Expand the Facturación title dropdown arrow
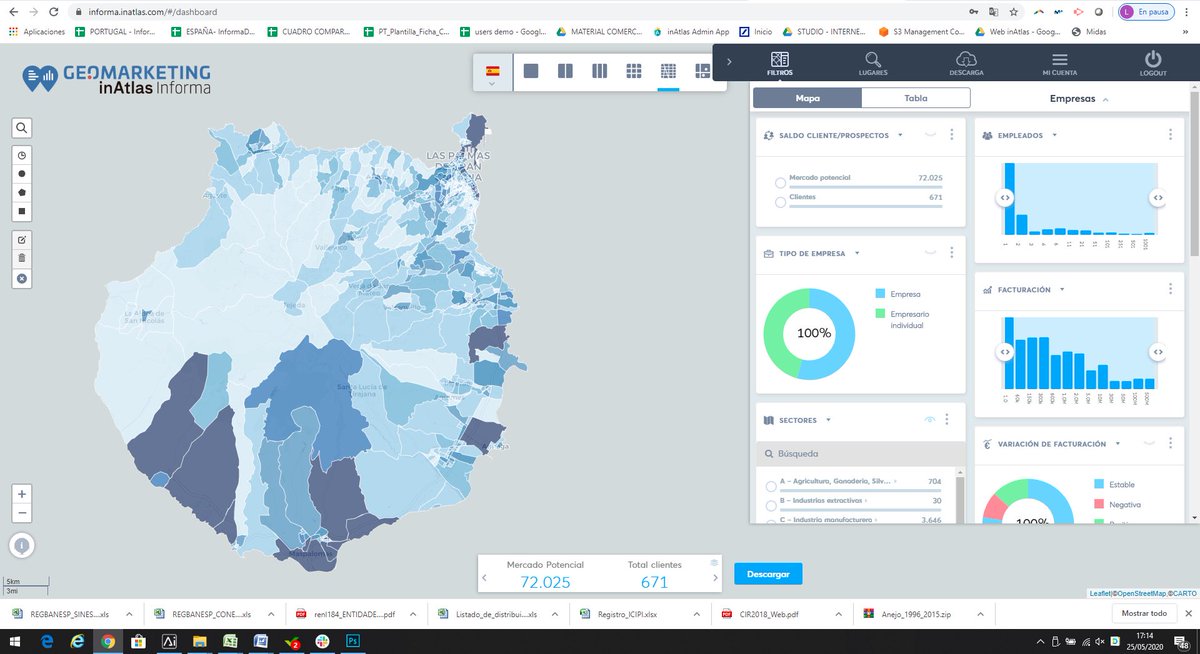Image resolution: width=1200 pixels, height=654 pixels. (1062, 290)
